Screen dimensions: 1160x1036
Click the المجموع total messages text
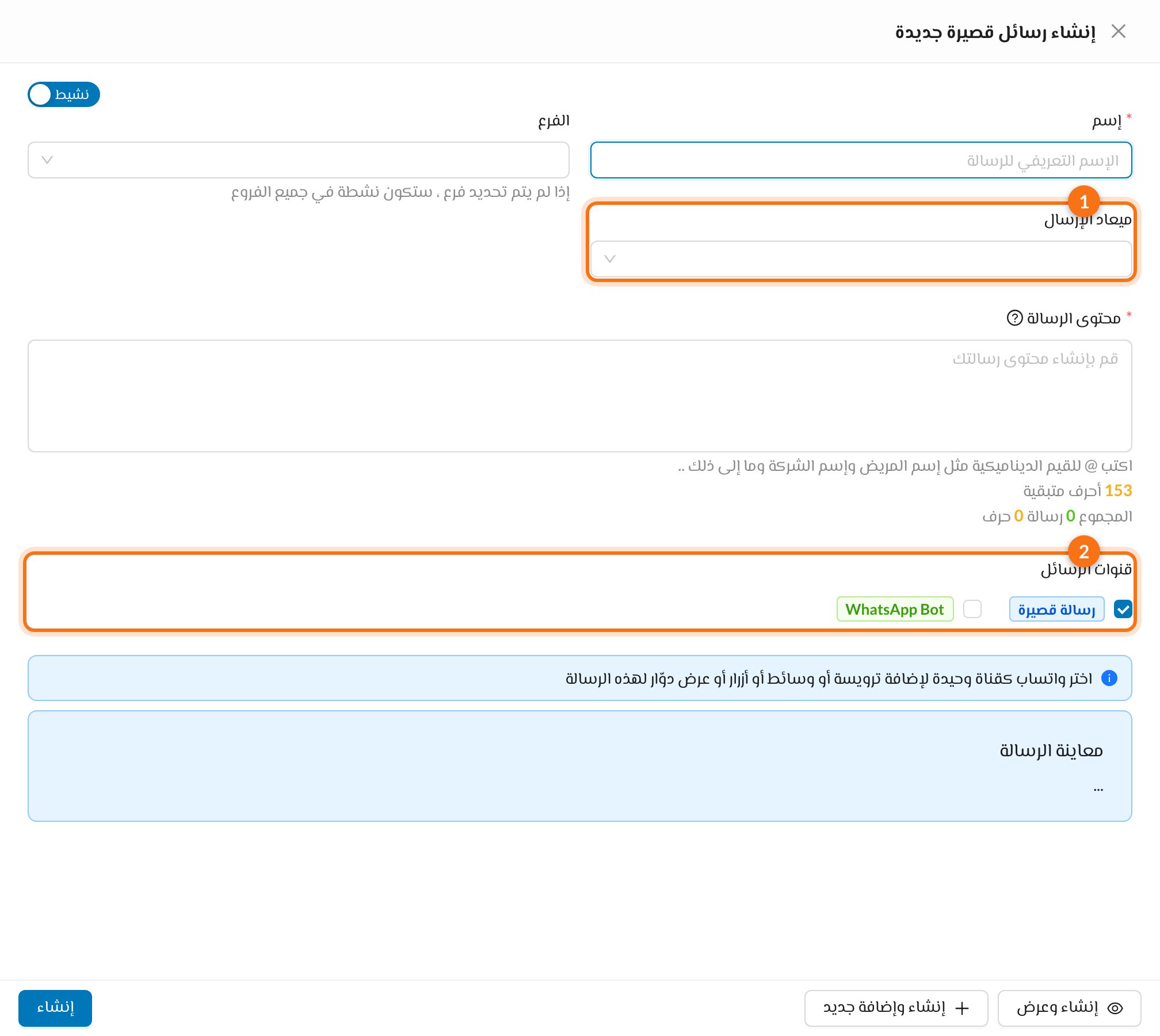coord(1057,516)
